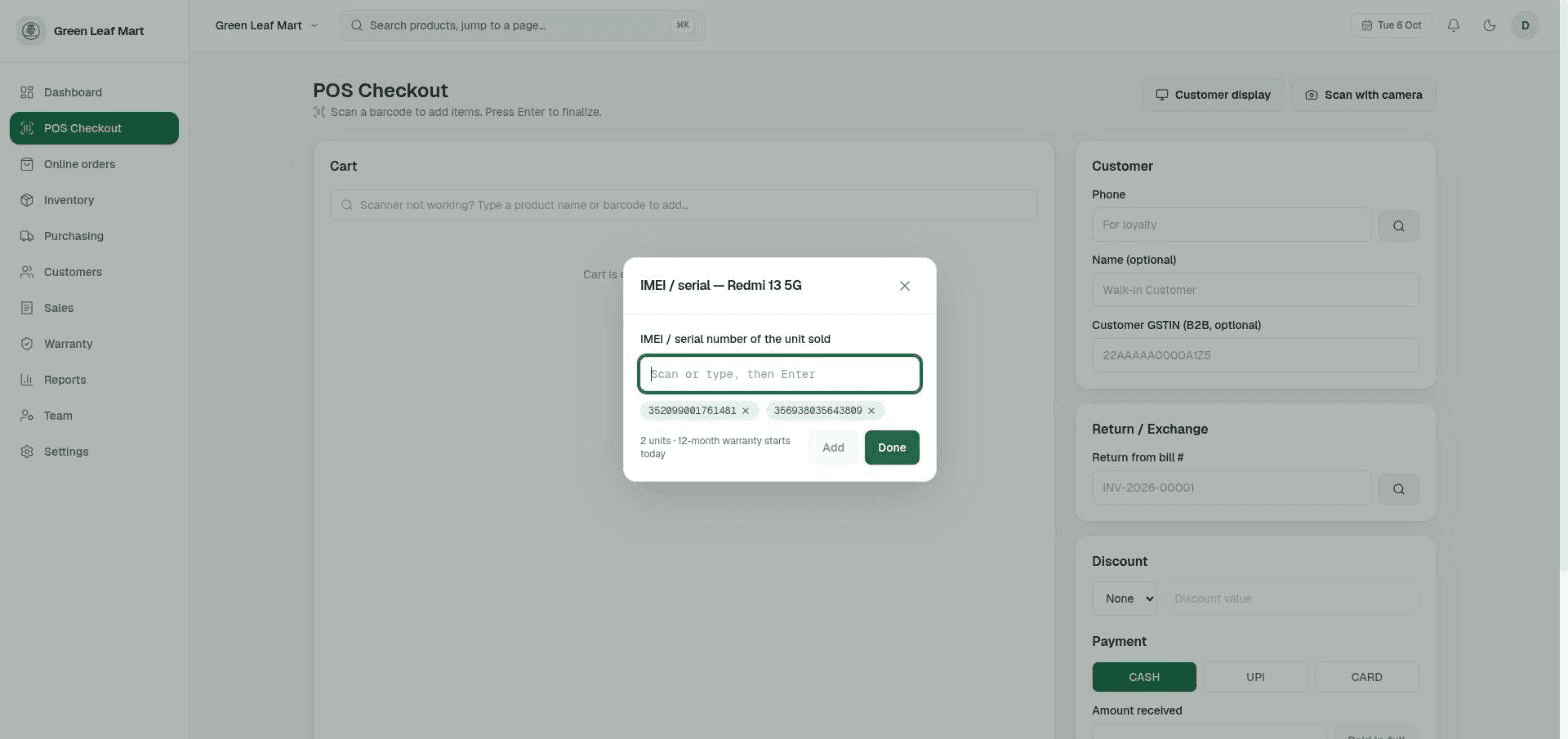Toggle dark mode moon icon
Viewport: 1568px width, 739px height.
click(1490, 25)
